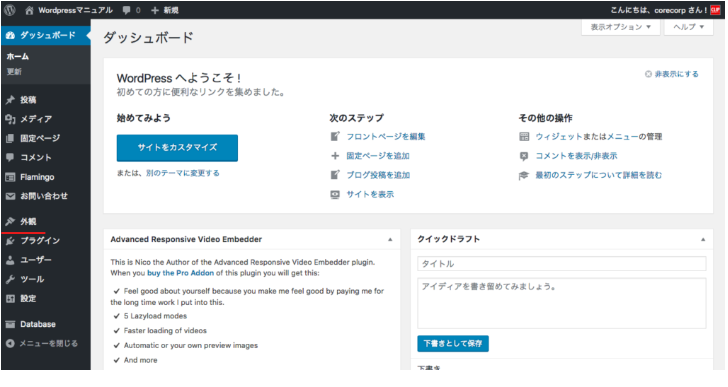
Task: Dismiss welcome panel via 非表示にする link
Action: point(676,74)
